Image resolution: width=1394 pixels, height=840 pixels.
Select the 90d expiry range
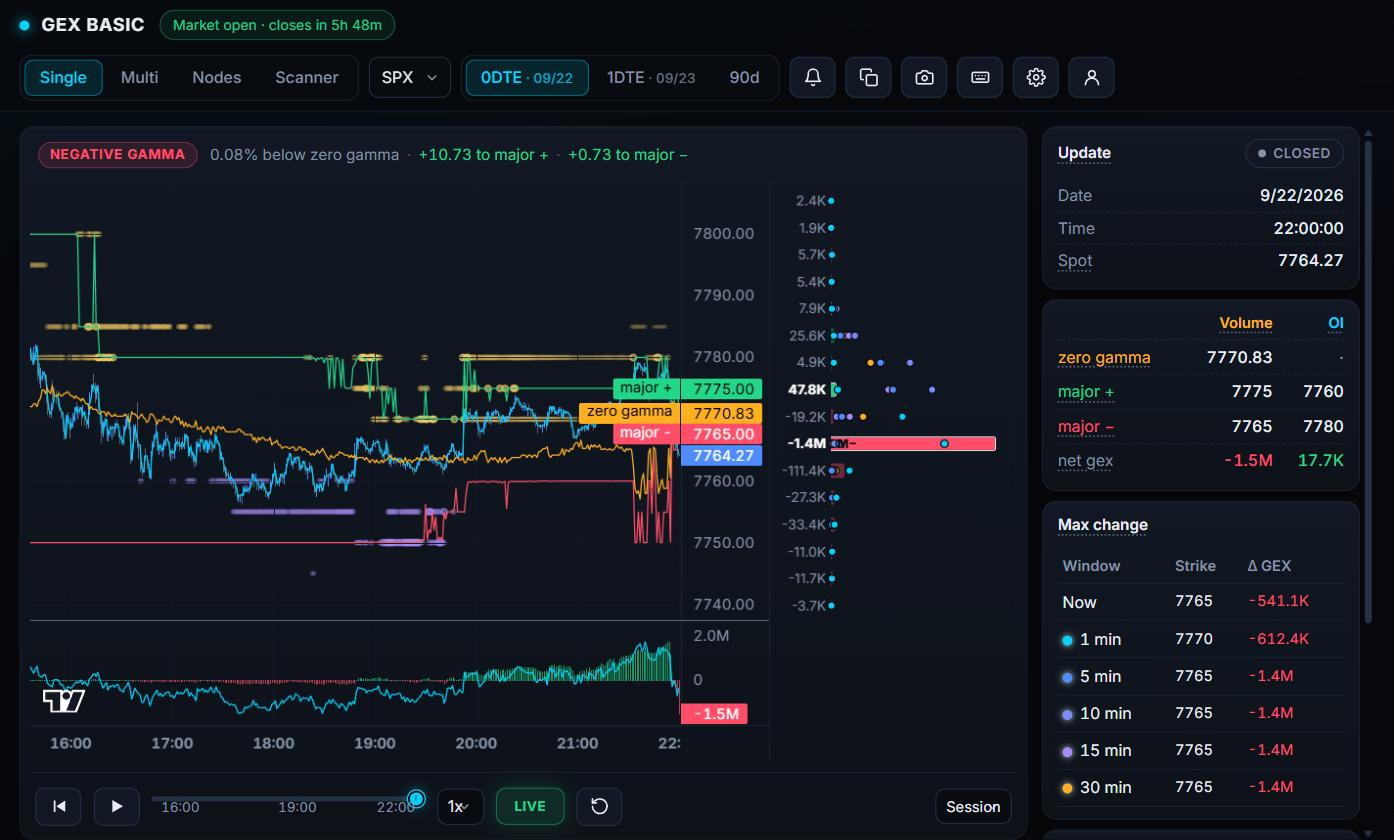pyautogui.click(x=744, y=77)
